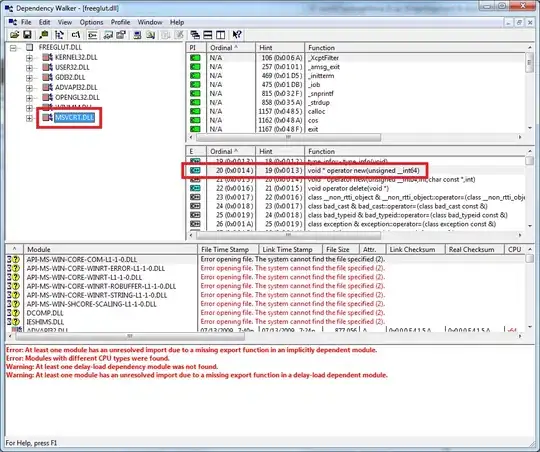Click the KERNEL32.DLL module icon in tree
Viewport: 540px width, 452px height.
coord(48,57)
